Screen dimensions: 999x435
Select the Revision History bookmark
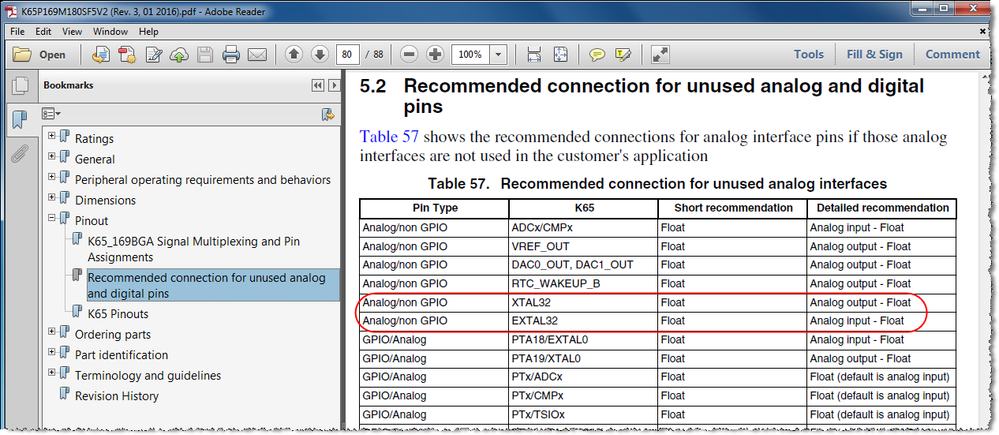[117, 396]
